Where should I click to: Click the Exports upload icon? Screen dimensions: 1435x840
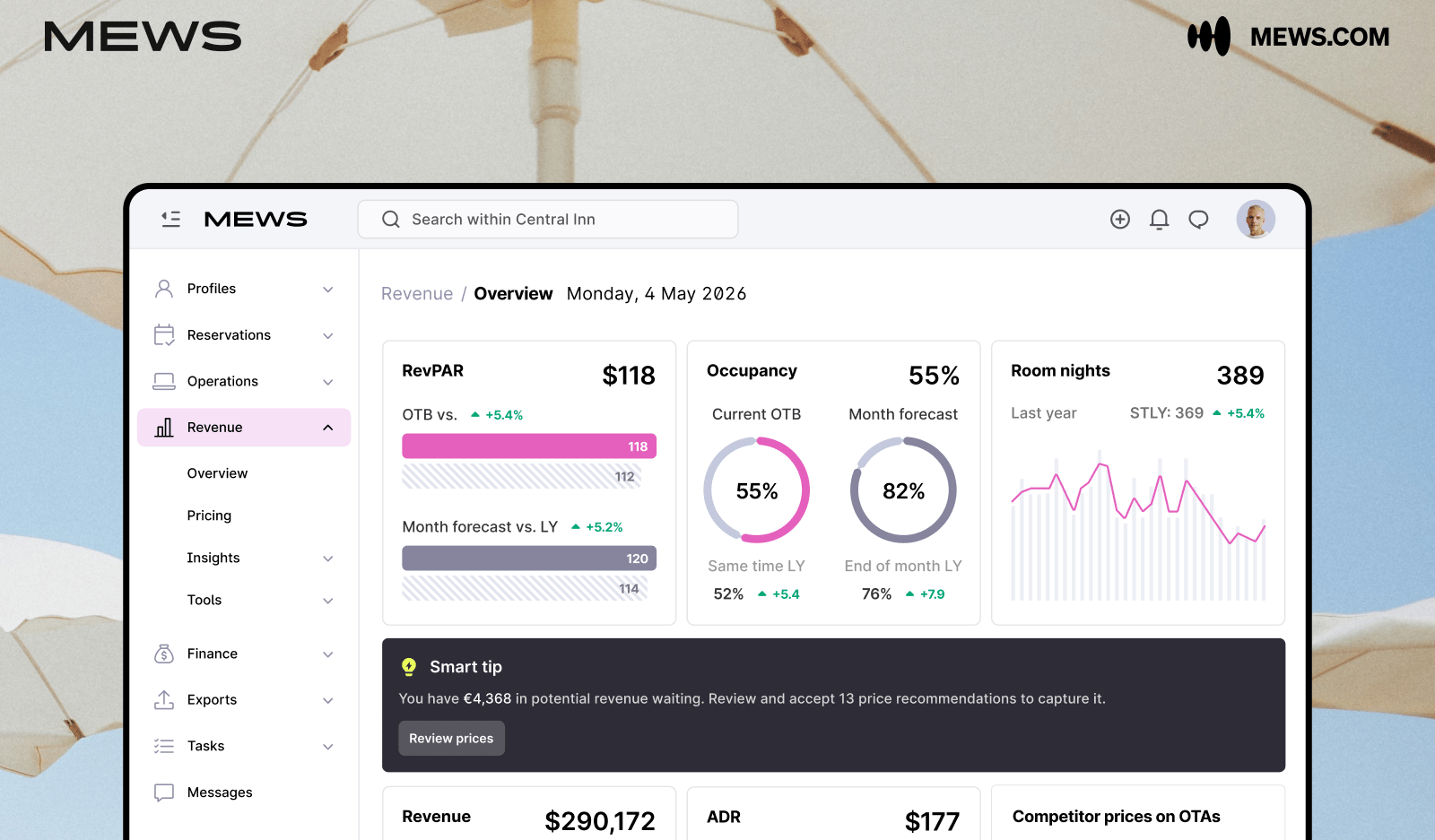point(164,700)
